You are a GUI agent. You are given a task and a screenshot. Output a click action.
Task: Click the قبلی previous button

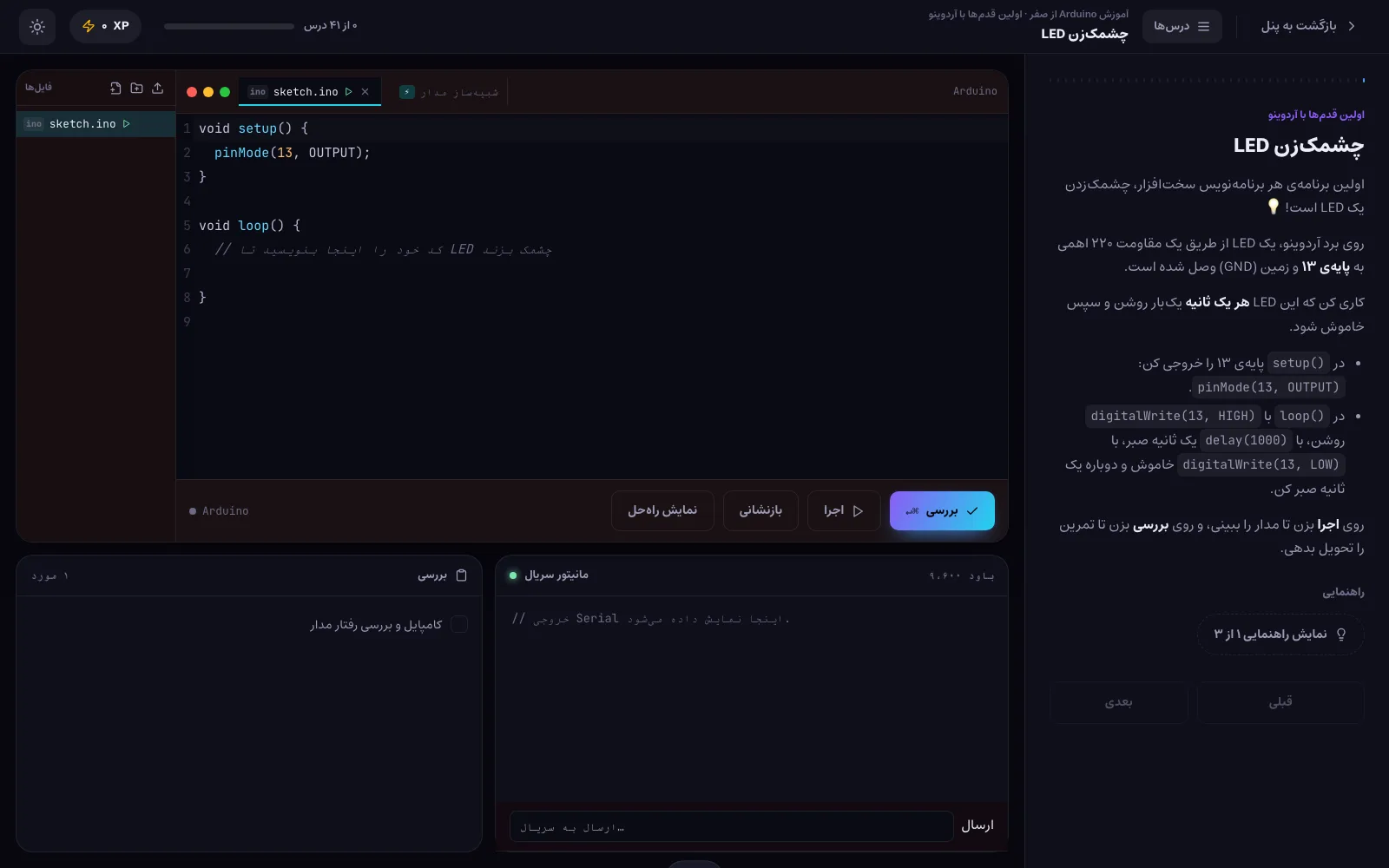[x=1280, y=702]
